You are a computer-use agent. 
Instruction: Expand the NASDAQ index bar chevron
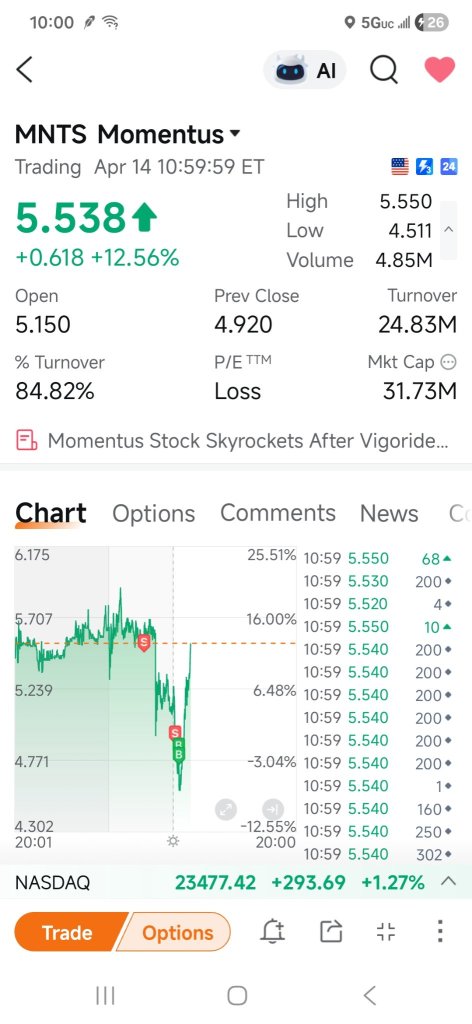(x=448, y=882)
